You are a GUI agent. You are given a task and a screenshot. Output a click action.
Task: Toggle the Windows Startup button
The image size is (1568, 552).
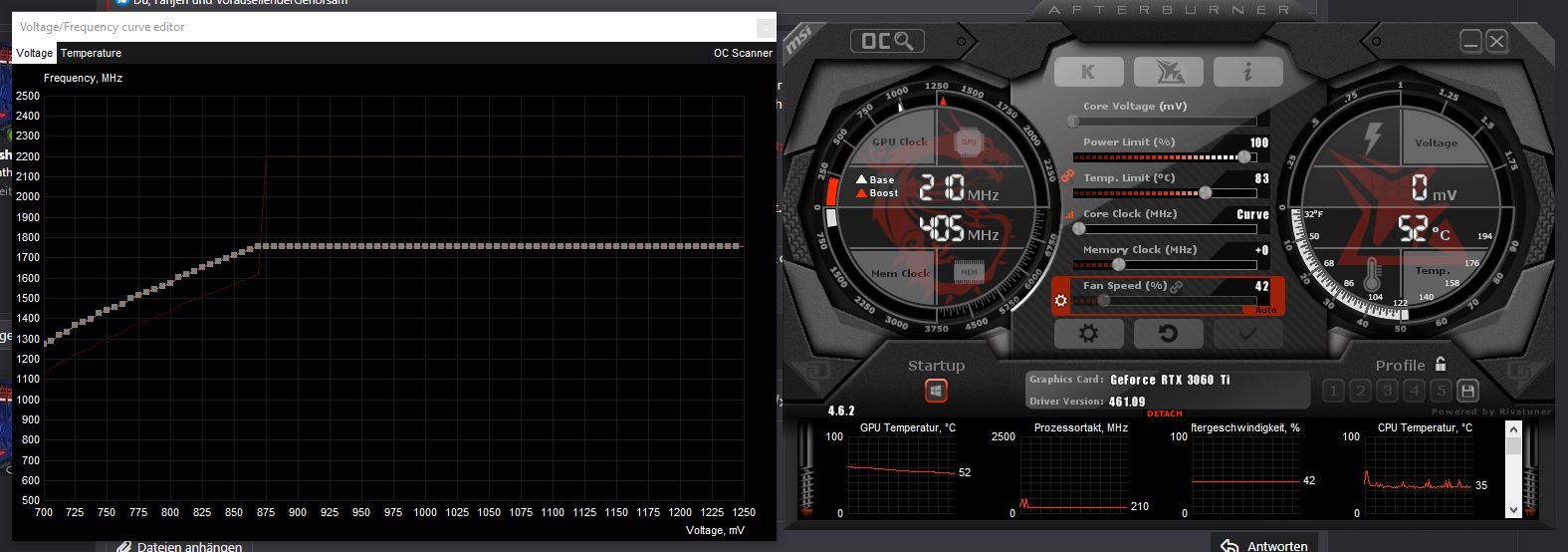(x=936, y=391)
